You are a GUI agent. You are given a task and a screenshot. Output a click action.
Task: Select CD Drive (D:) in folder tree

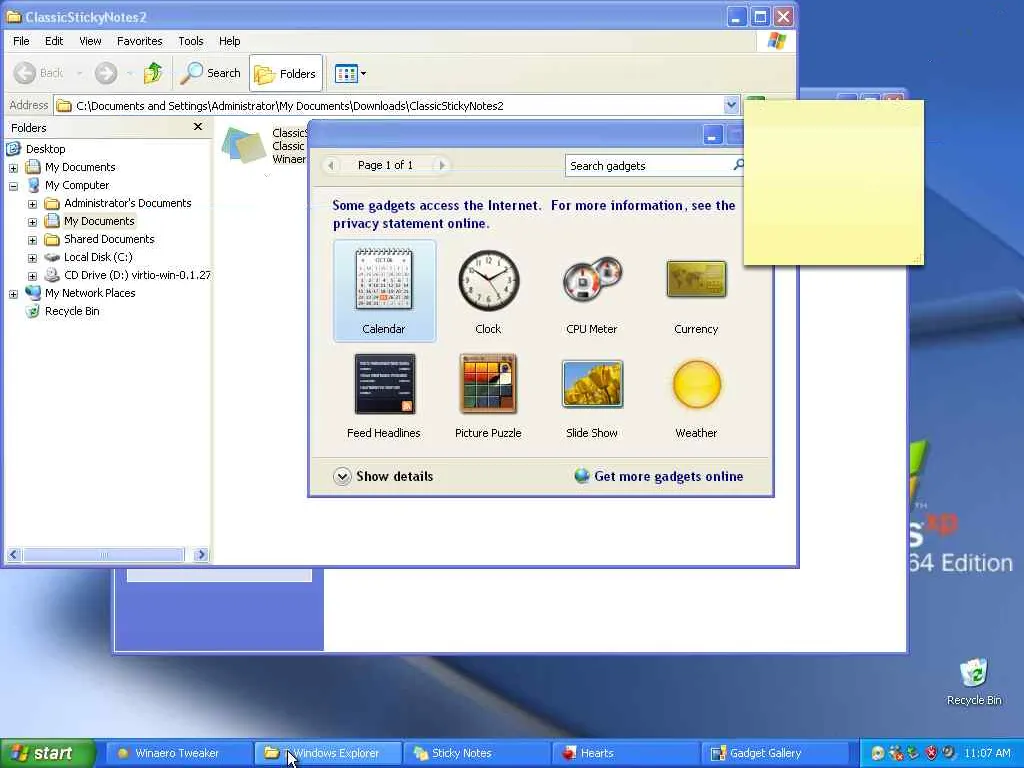pos(137,276)
